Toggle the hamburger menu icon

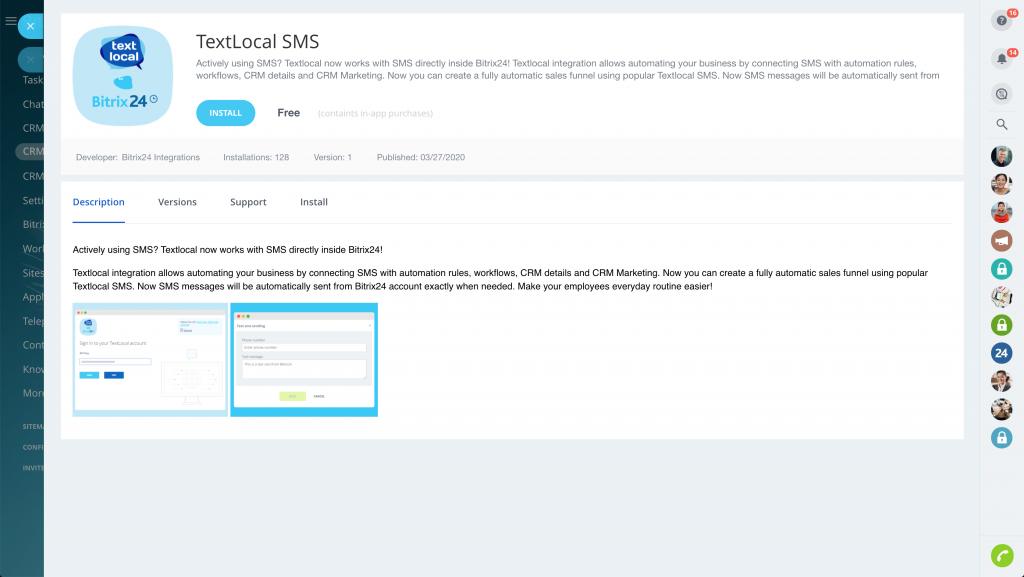point(11,21)
